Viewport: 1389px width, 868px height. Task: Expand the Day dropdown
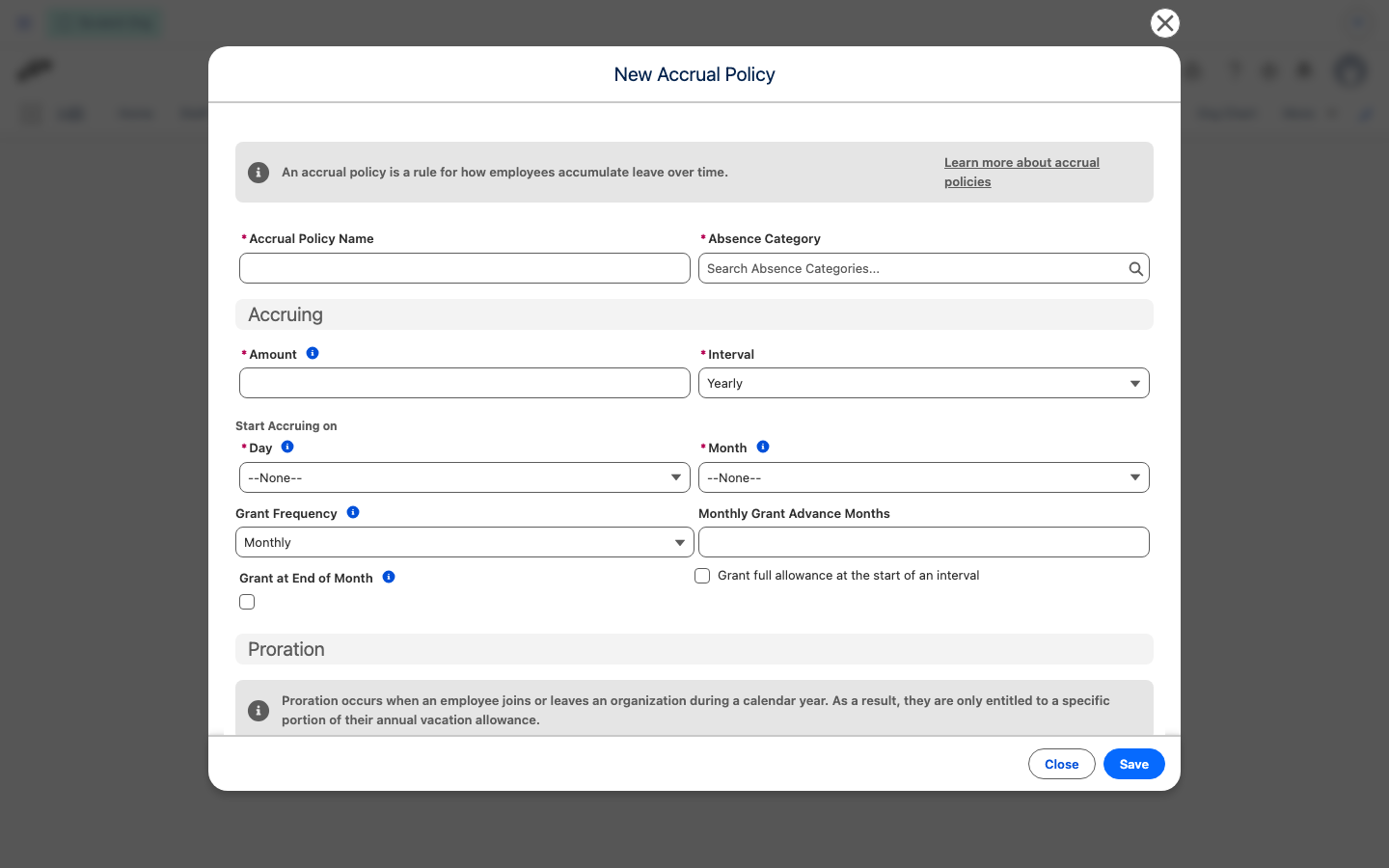click(x=465, y=477)
